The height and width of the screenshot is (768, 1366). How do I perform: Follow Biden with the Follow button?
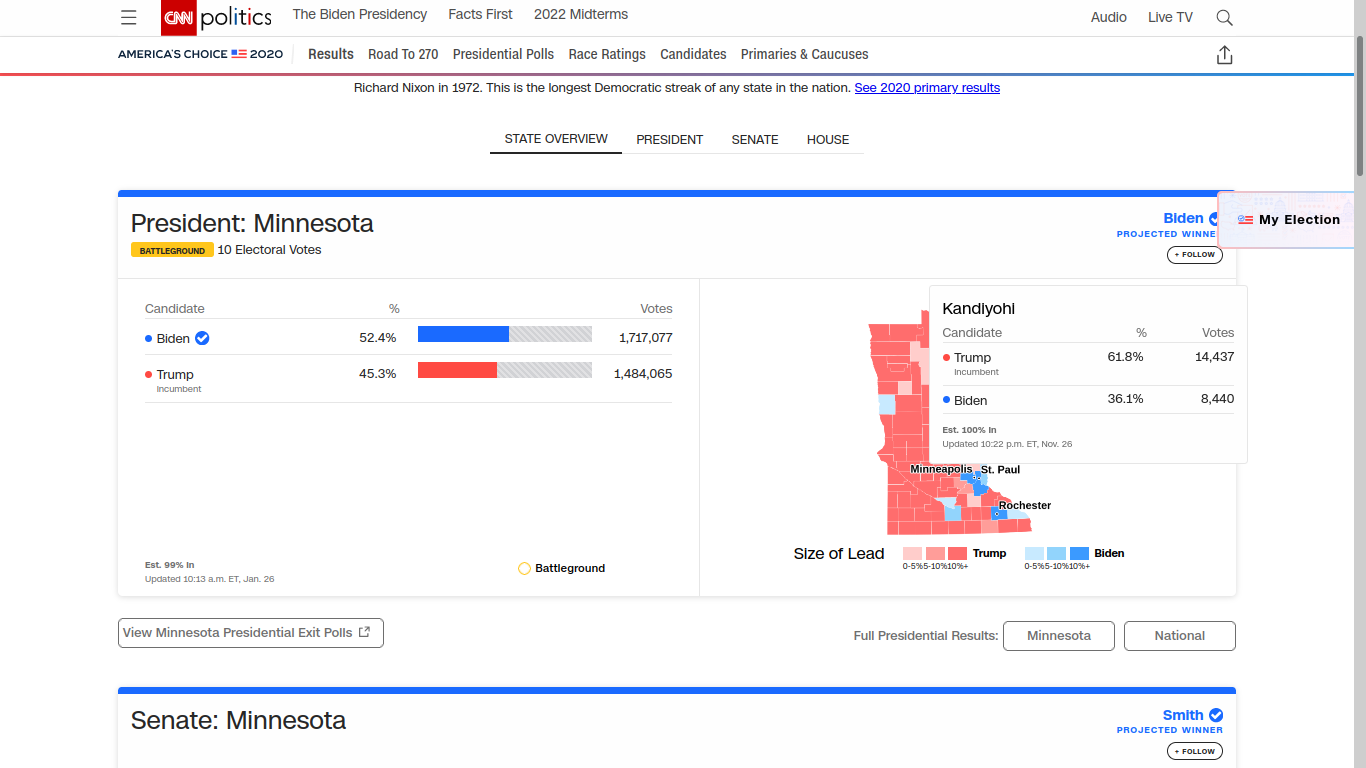click(x=1194, y=255)
